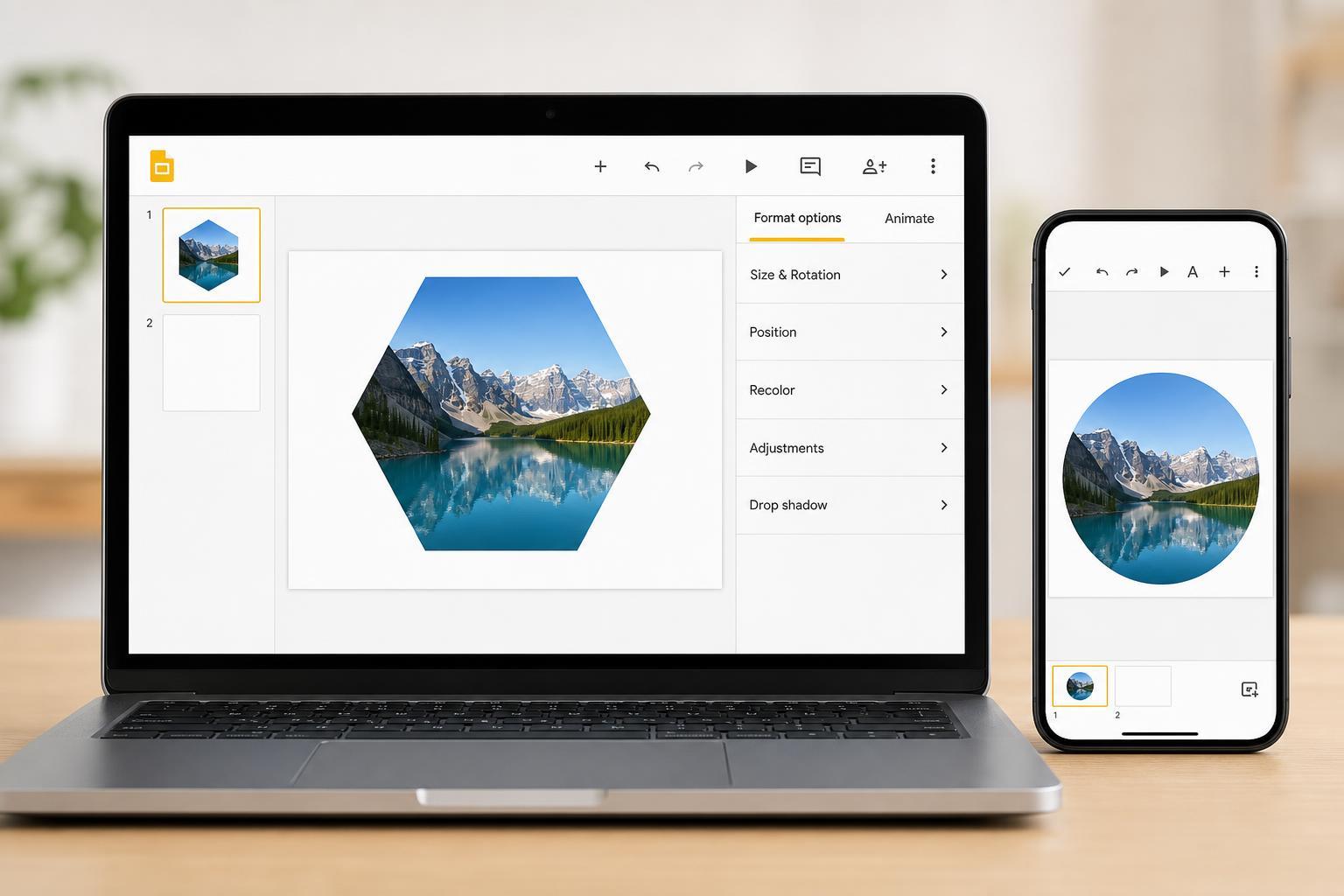This screenshot has height=896, width=1344.
Task: Redo action in laptop toolbar
Action: coord(696,166)
